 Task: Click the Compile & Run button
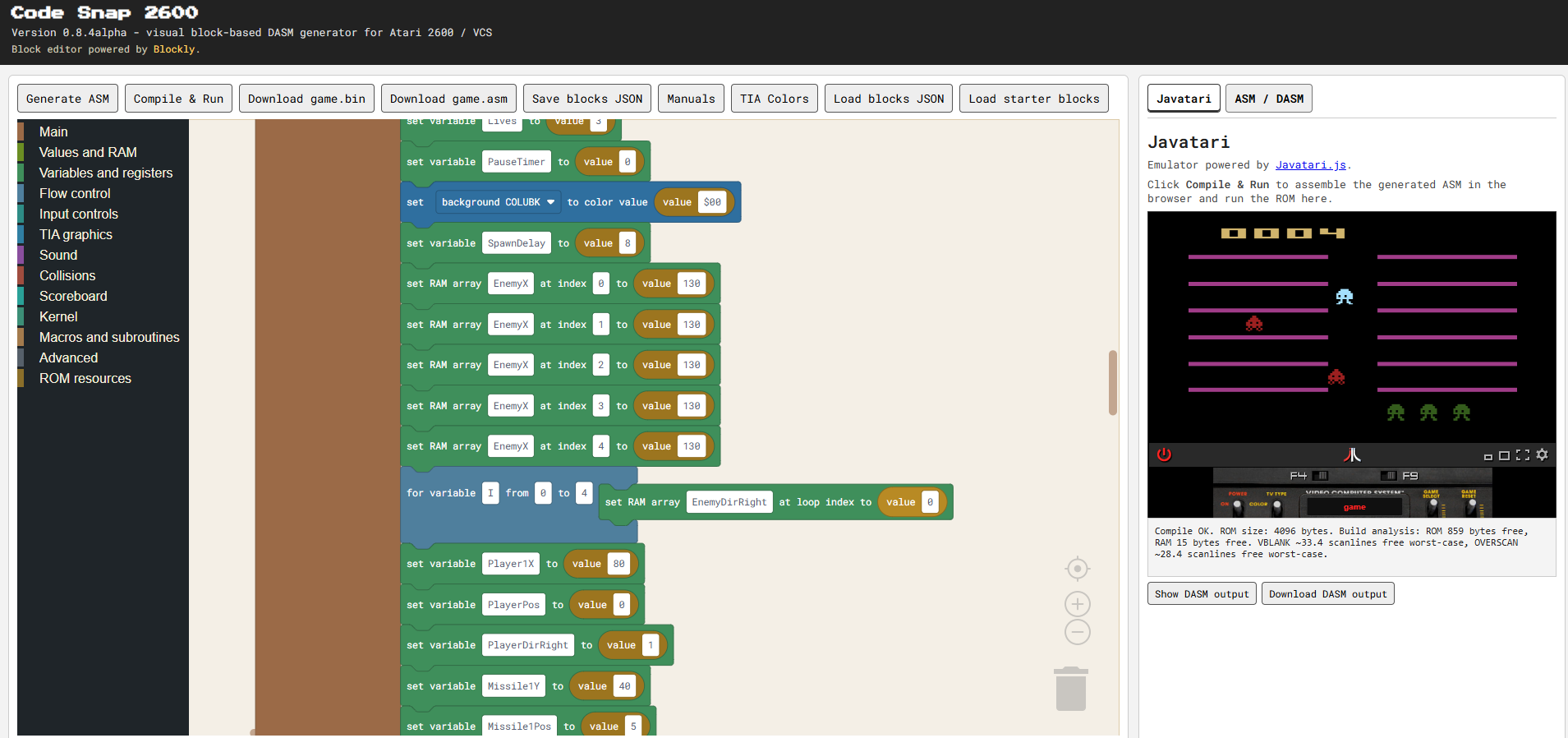[x=178, y=99]
